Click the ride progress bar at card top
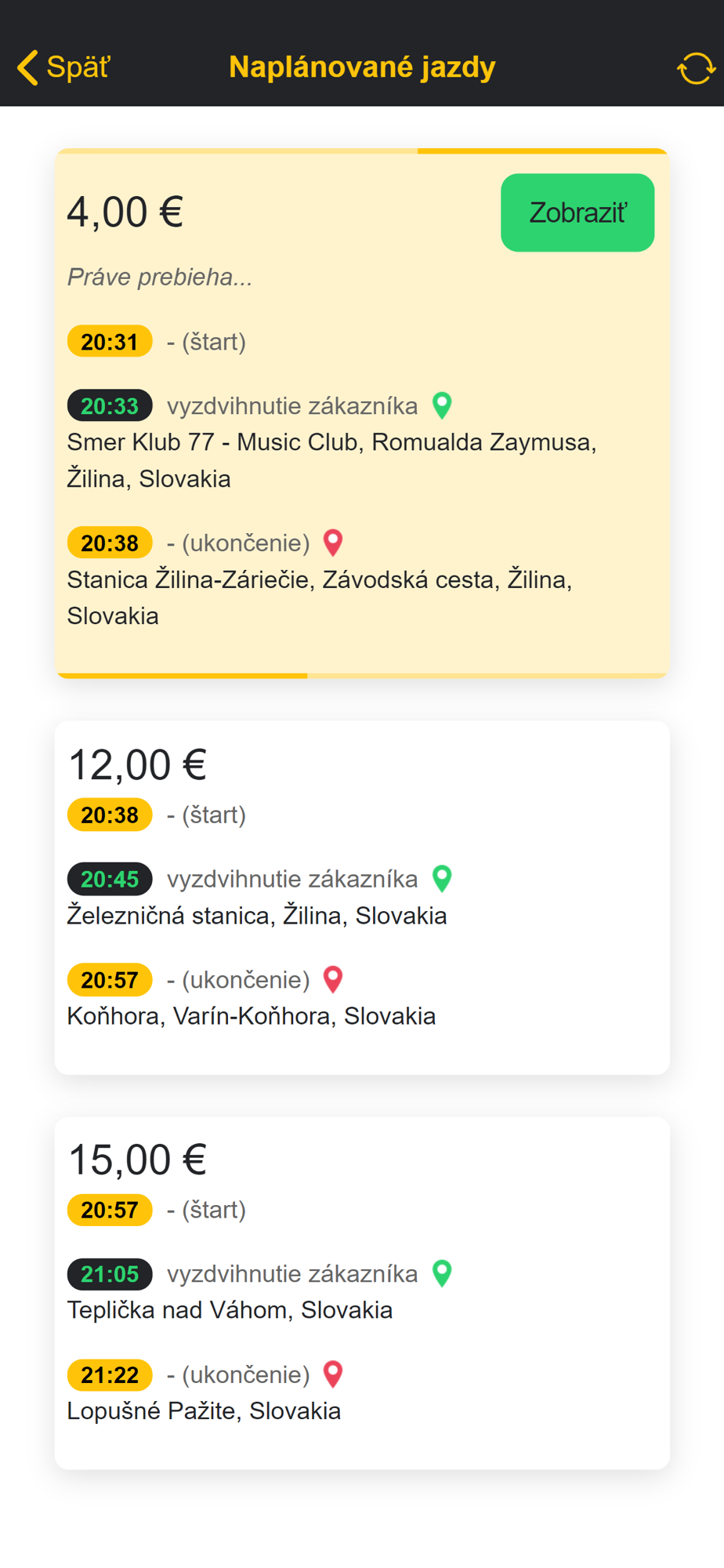The width and height of the screenshot is (724, 1568). 362,151
